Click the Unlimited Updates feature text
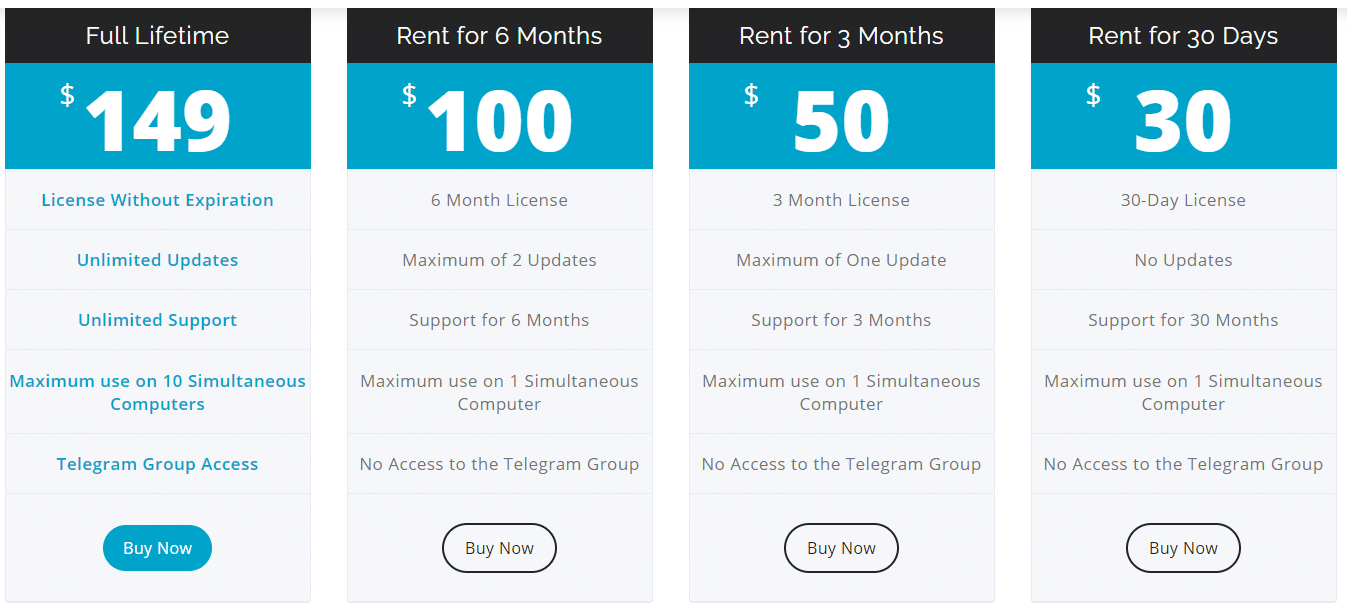 tap(157, 260)
